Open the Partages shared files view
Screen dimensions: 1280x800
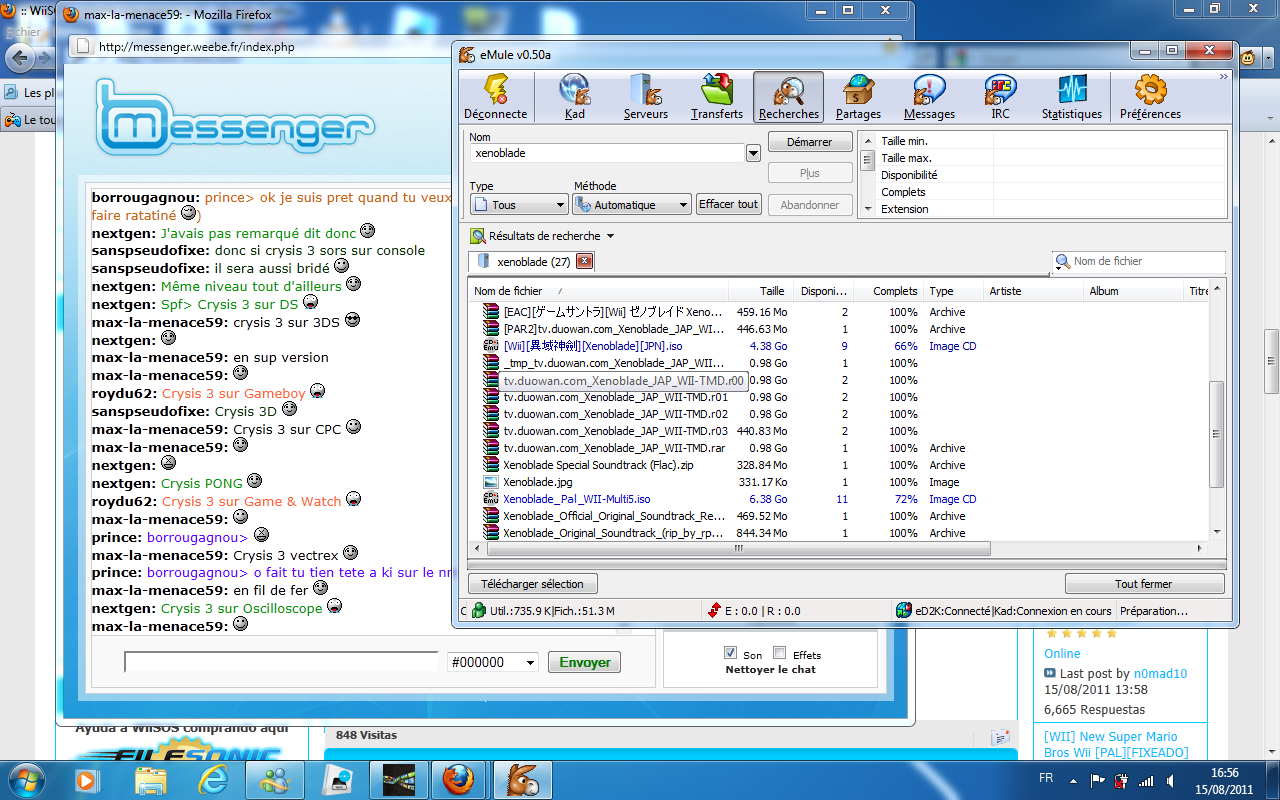[858, 97]
